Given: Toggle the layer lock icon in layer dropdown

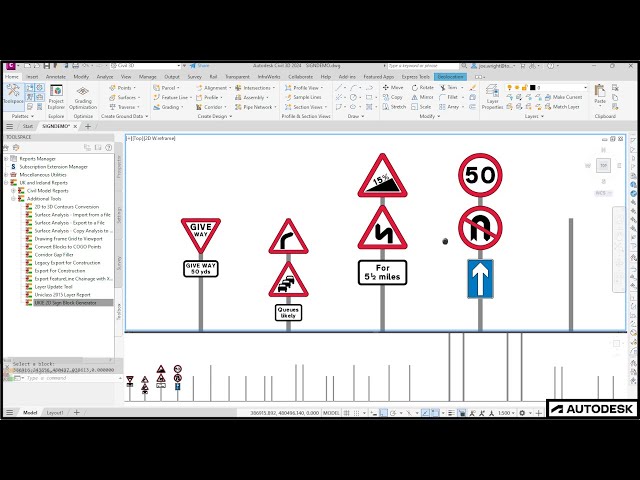Looking at the screenshot, I should (524, 87).
